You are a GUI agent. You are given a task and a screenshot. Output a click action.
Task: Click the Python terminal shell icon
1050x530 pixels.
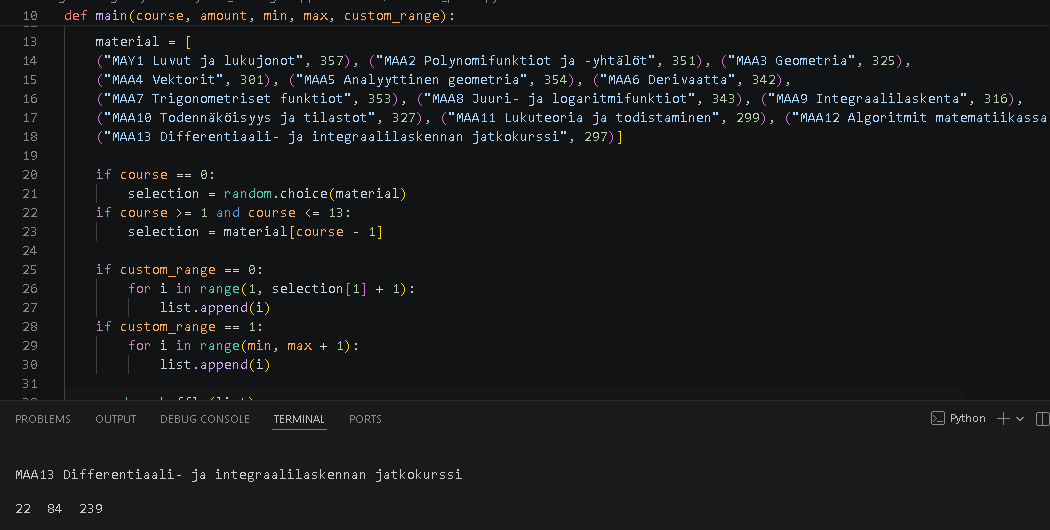pyautogui.click(x=938, y=419)
